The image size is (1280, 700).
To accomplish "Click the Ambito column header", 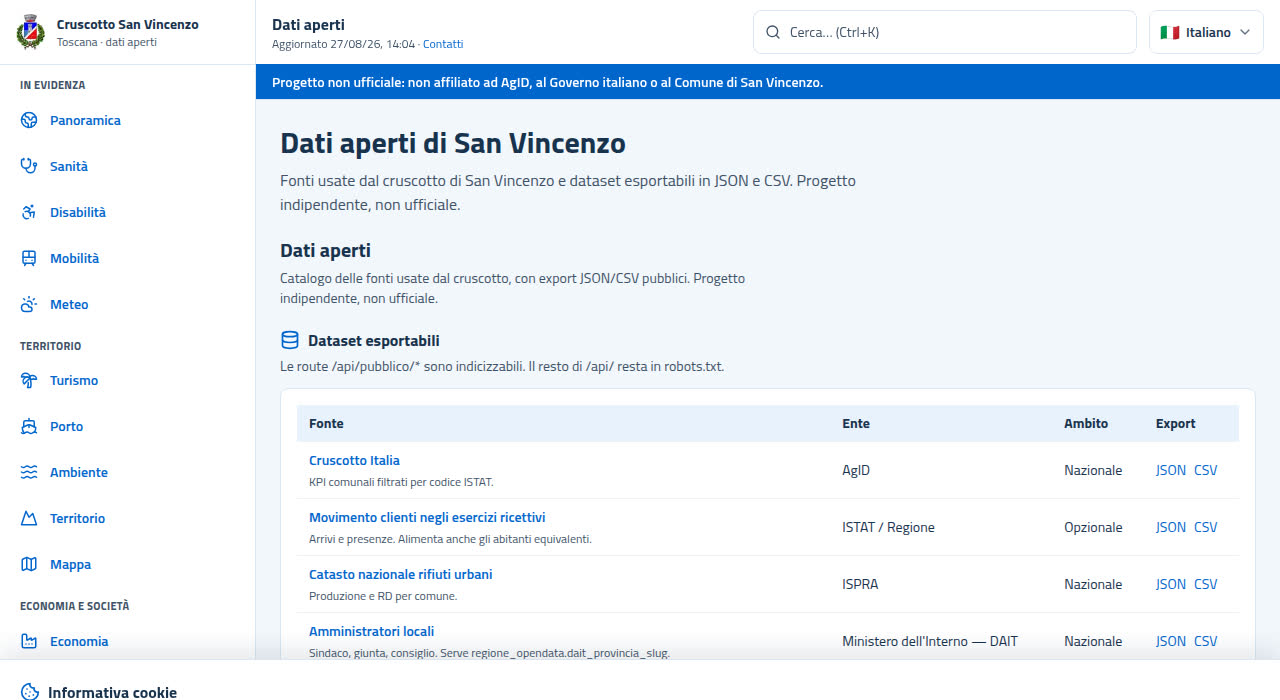I will [x=1086, y=424].
